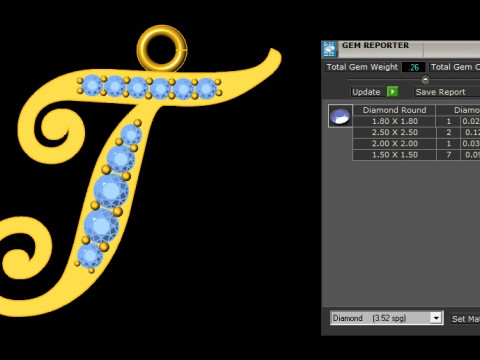480x360 pixels.
Task: Click the Save Report button
Action: pos(447,92)
